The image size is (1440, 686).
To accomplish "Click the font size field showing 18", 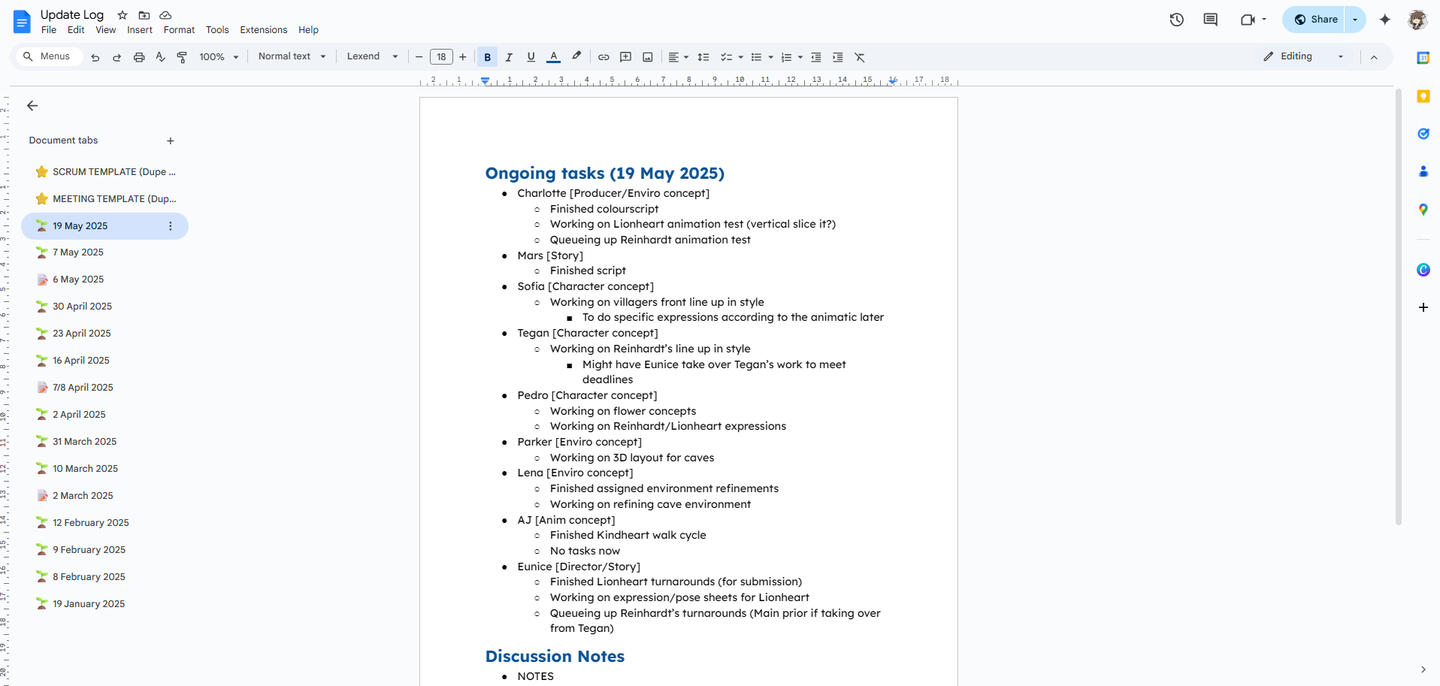I will (x=441, y=57).
